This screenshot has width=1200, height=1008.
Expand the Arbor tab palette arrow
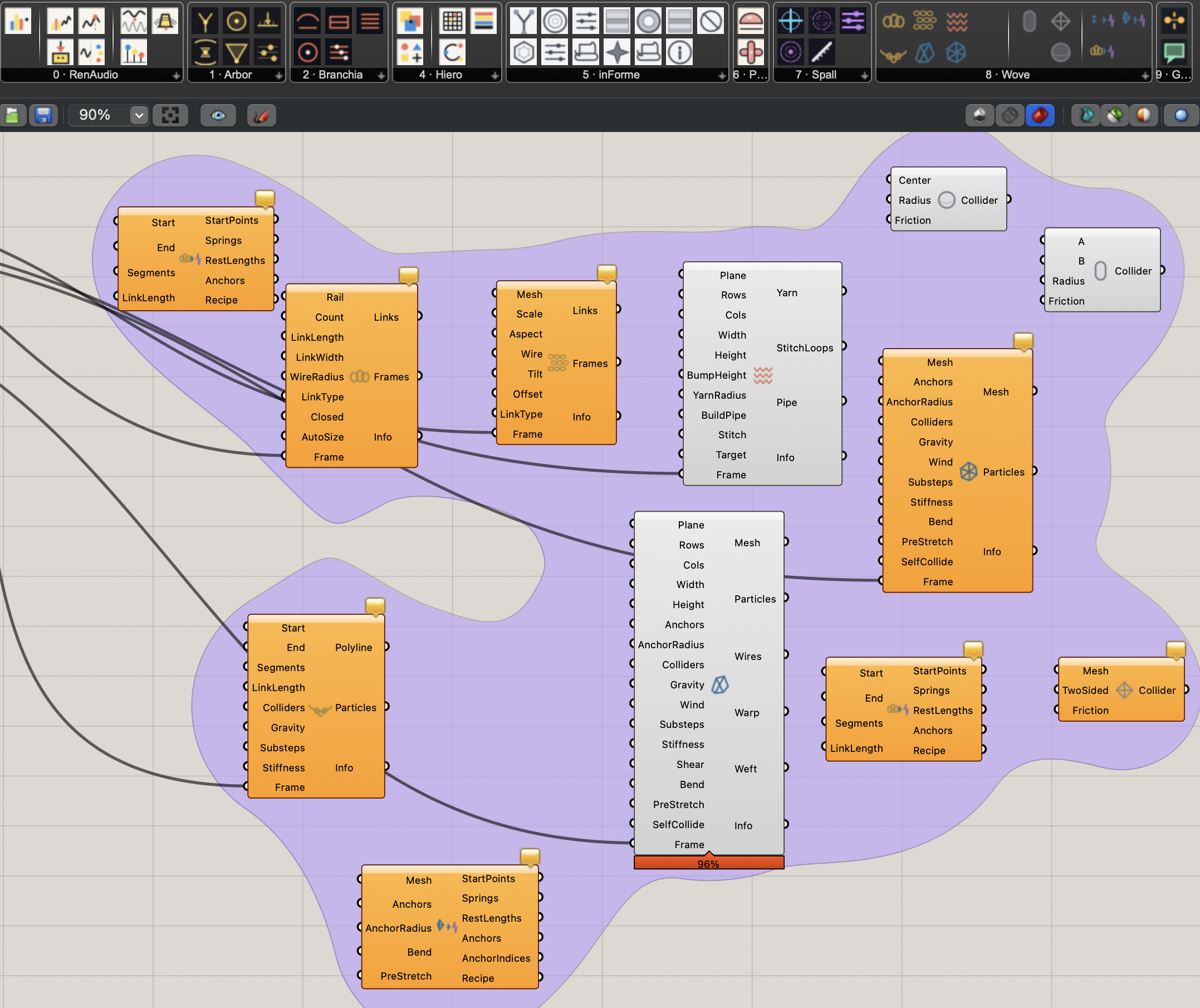tap(278, 75)
